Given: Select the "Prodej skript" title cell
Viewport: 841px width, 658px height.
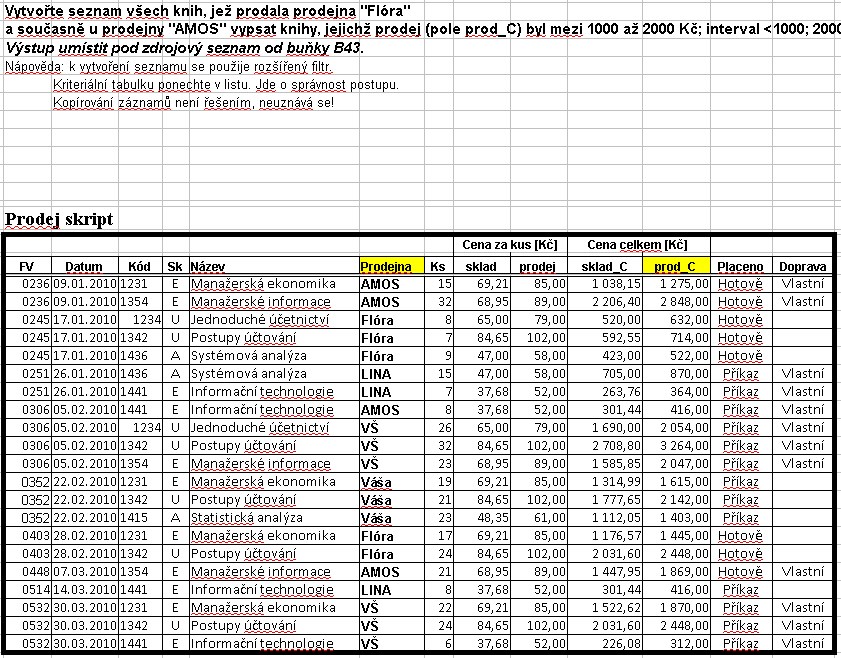Looking at the screenshot, I should (59, 219).
